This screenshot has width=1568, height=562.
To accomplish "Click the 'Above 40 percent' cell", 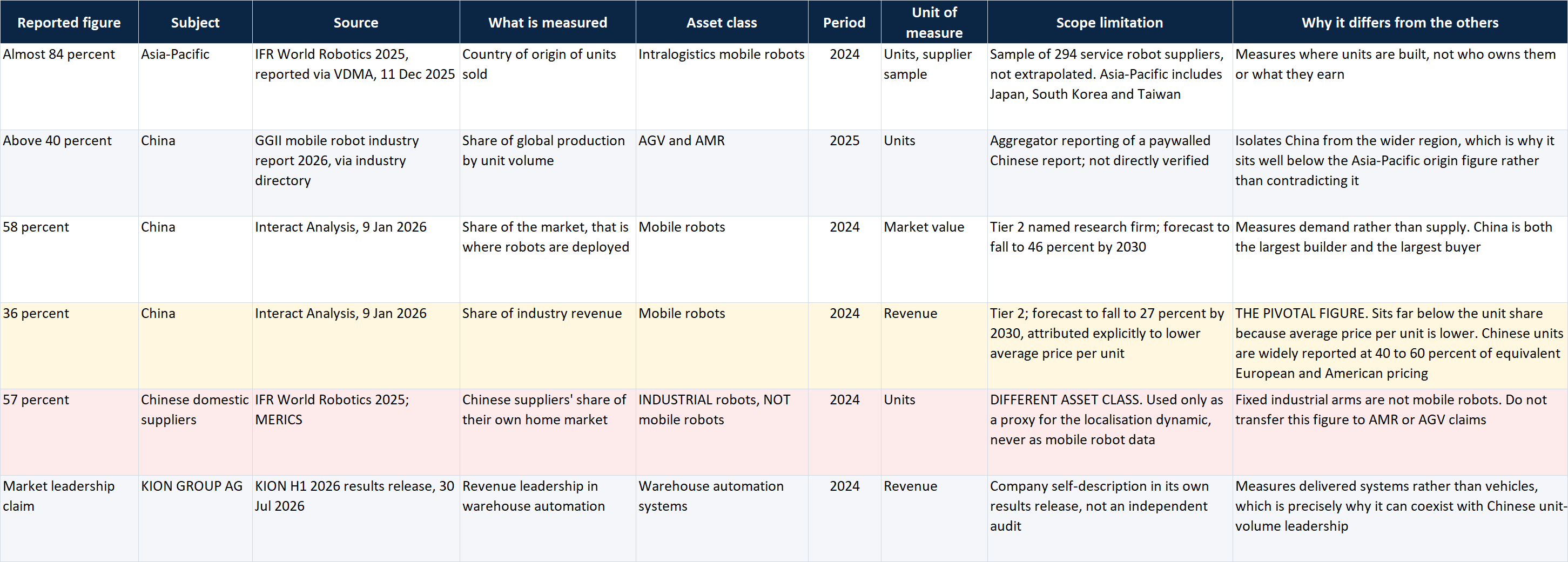I will 69,173.
